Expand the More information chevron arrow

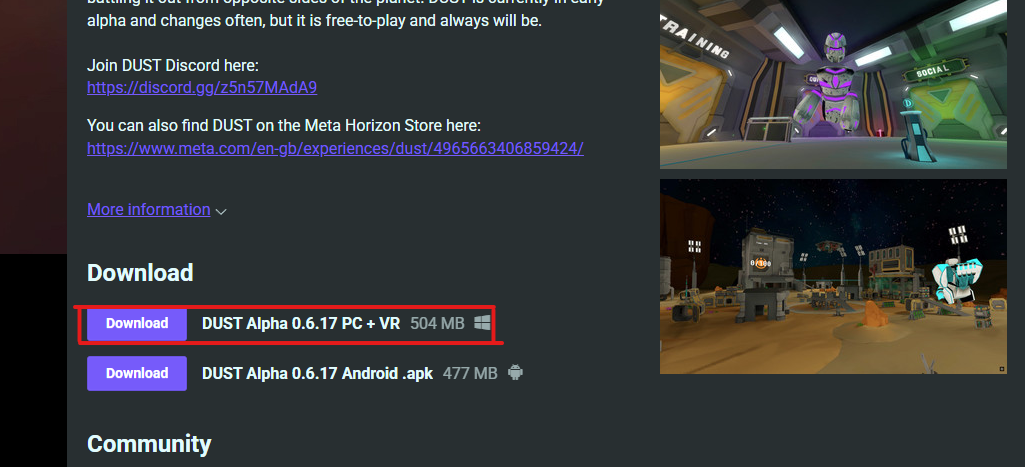tap(221, 211)
